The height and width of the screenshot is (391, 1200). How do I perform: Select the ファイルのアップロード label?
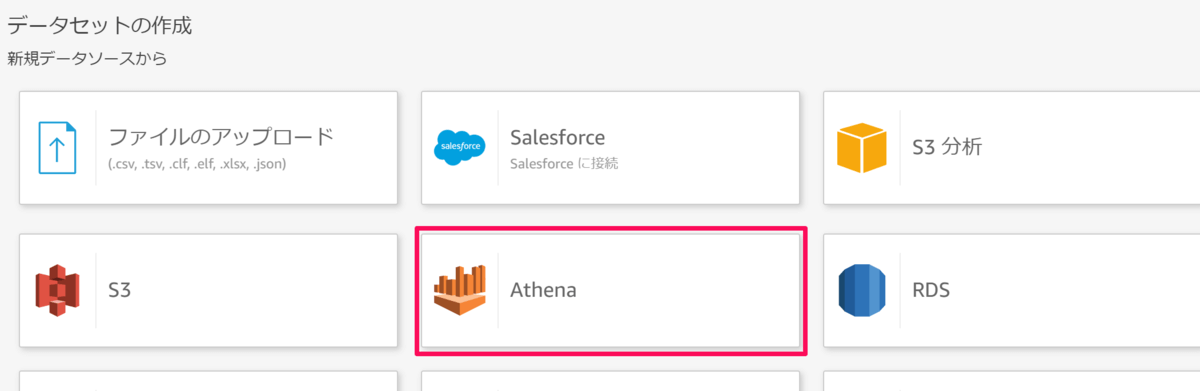pos(221,137)
